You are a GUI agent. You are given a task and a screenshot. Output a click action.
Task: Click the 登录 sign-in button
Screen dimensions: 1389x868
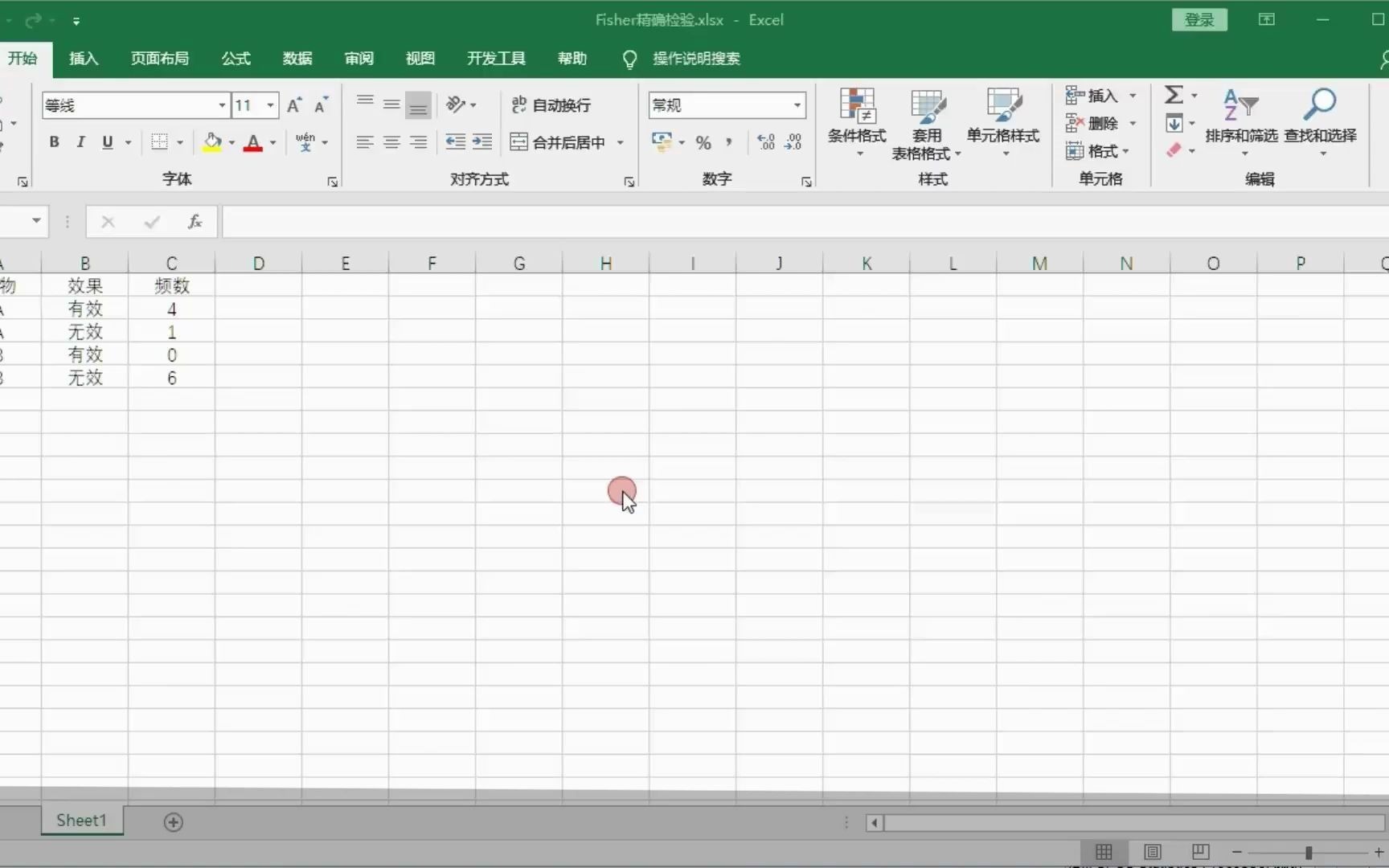click(1199, 20)
